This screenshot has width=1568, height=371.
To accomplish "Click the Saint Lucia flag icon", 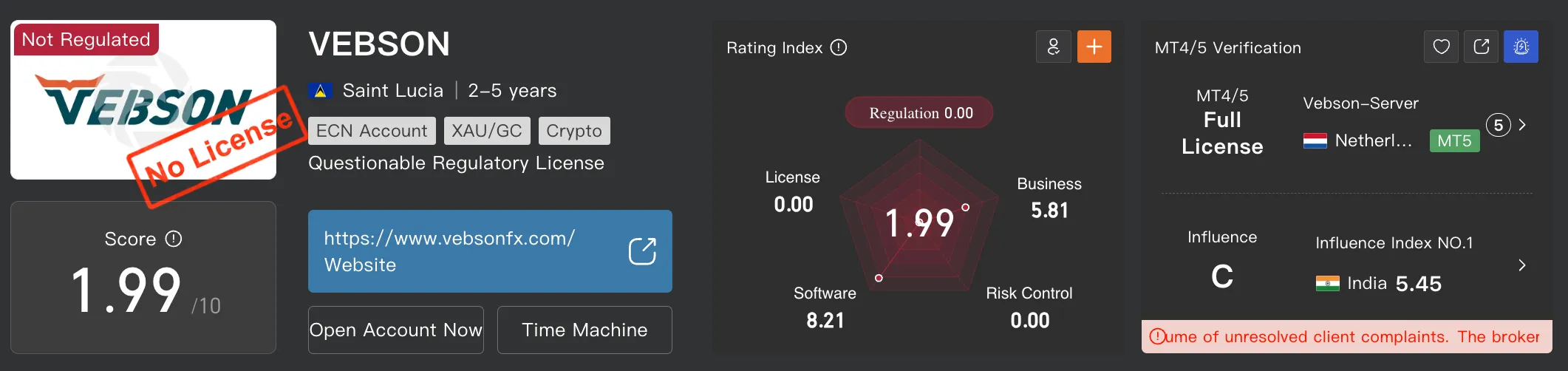I will [320, 91].
